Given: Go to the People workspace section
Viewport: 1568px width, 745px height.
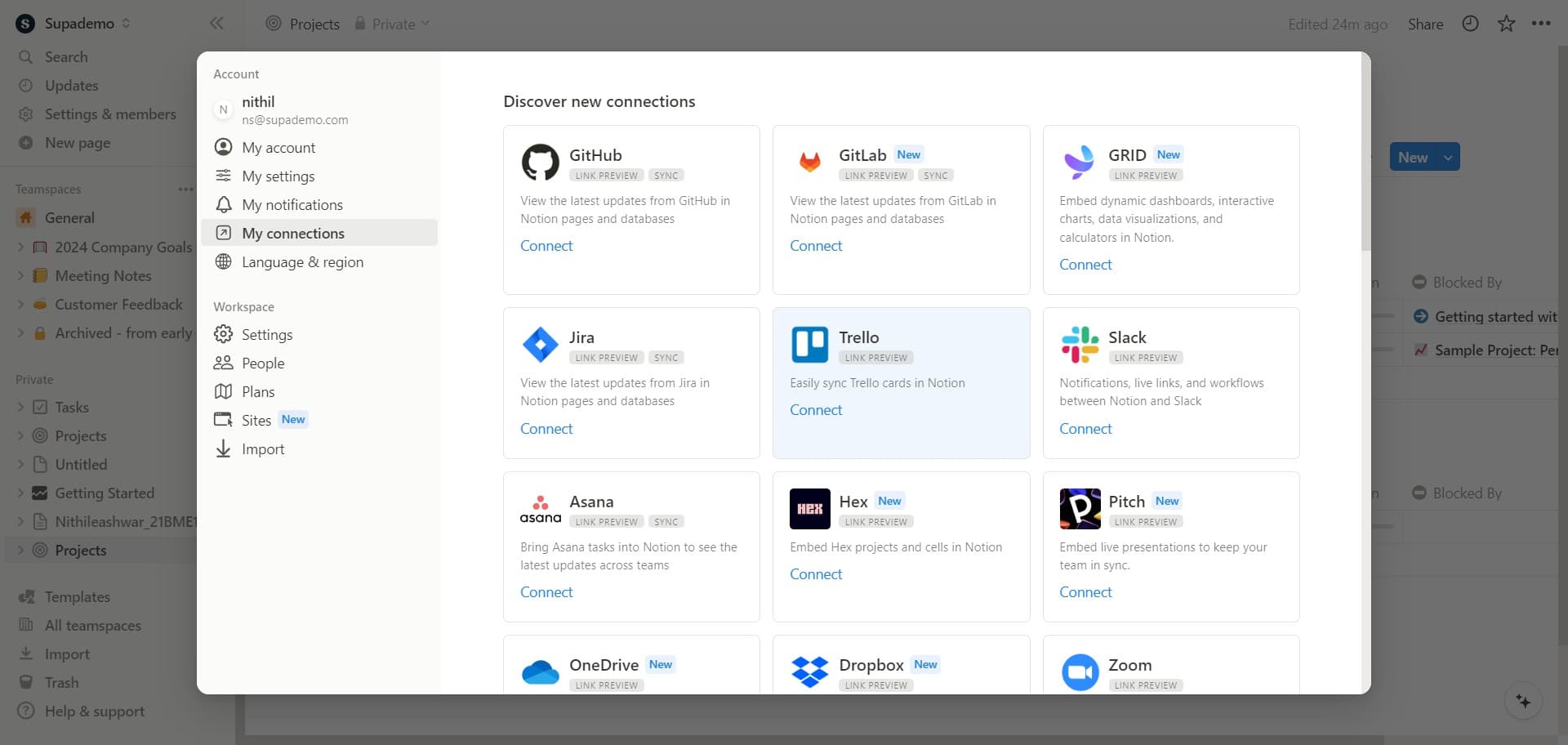Looking at the screenshot, I should (262, 364).
